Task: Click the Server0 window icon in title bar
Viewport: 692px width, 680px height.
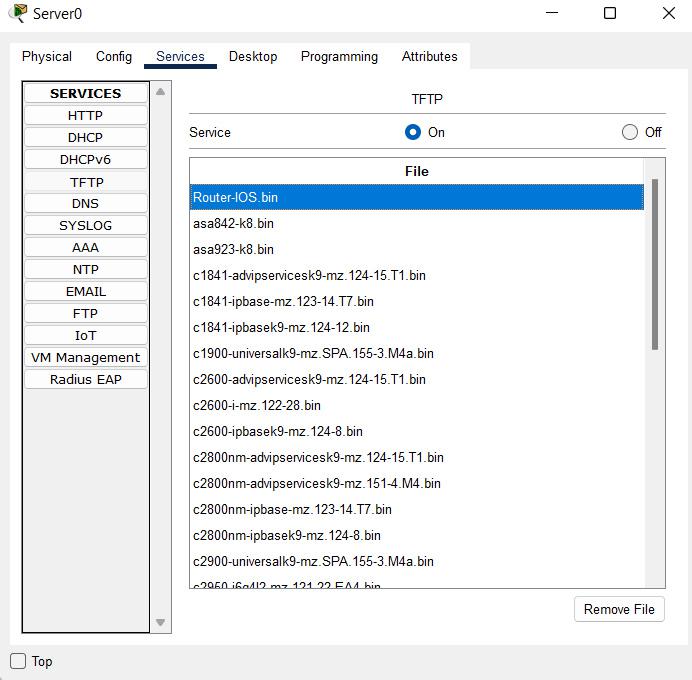Action: click(17, 13)
